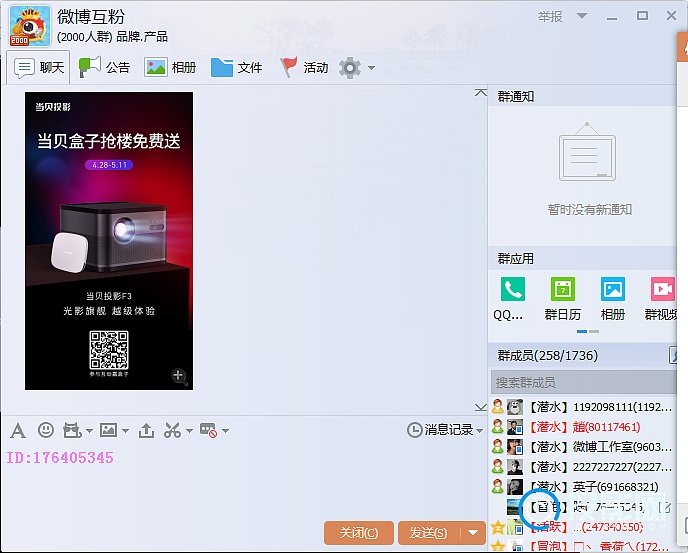Open the QQ phone group app
The height and width of the screenshot is (553, 688).
click(512, 297)
